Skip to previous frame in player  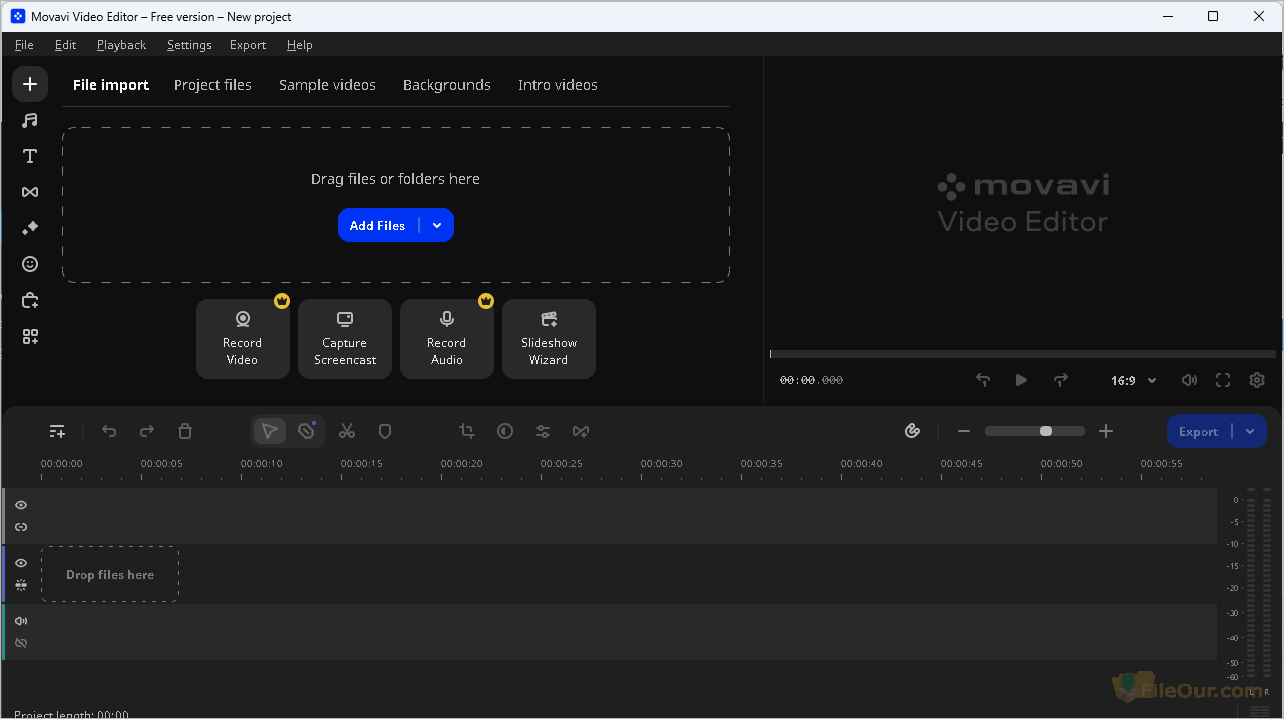[x=983, y=380]
